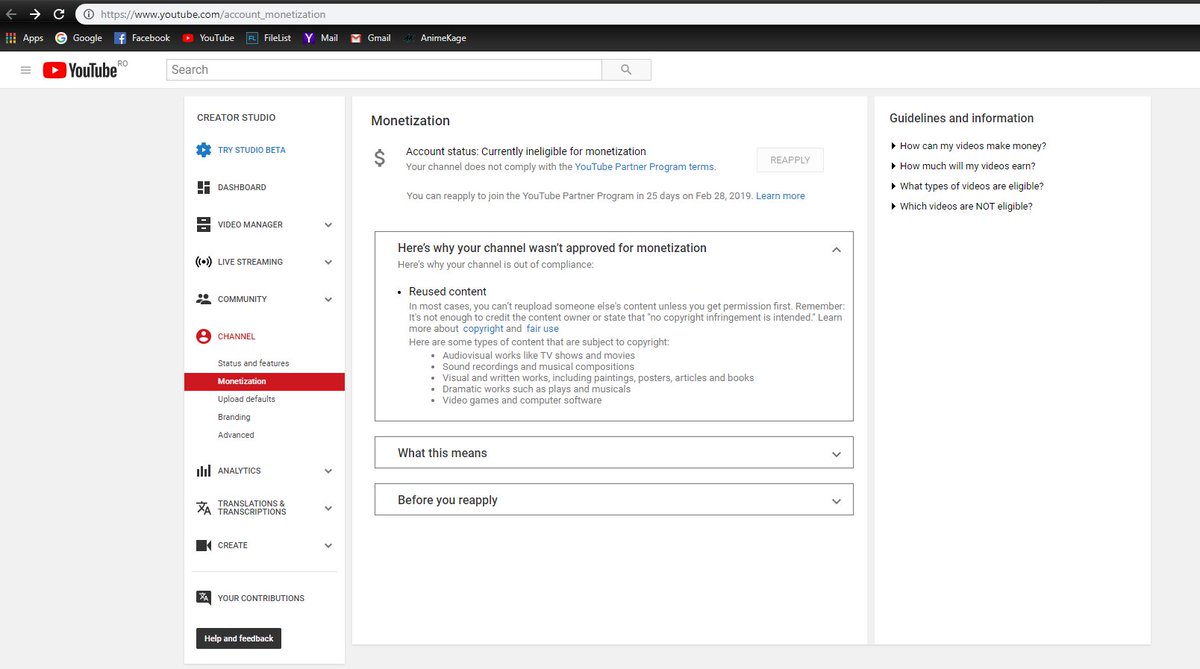Click the Learn more link
The image size is (1200, 669).
pyautogui.click(x=780, y=196)
